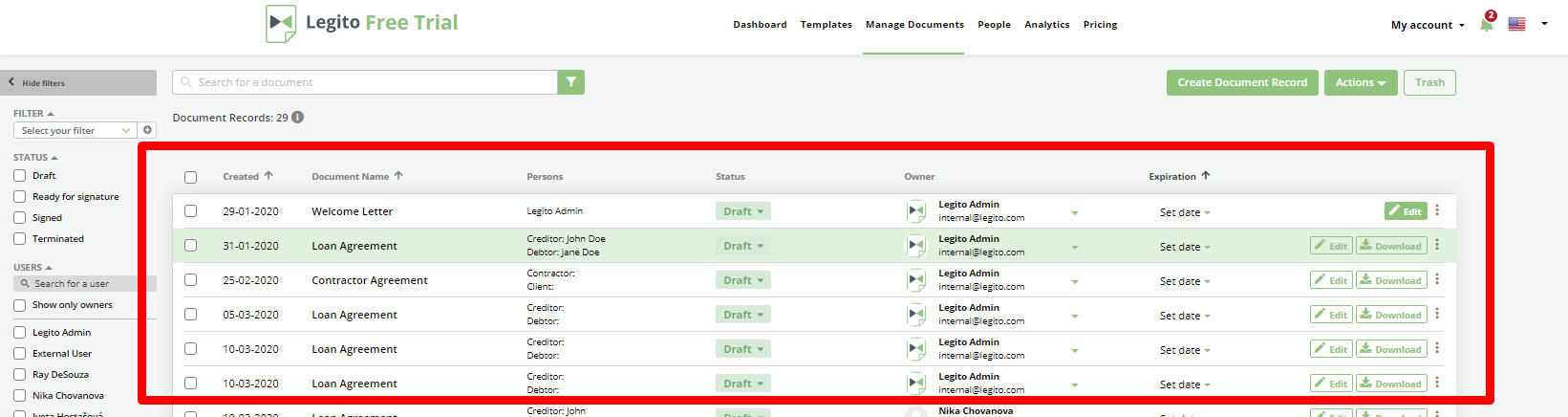Viewport: 1568px width, 417px height.
Task: Click Hide filters button
Action: click(78, 82)
